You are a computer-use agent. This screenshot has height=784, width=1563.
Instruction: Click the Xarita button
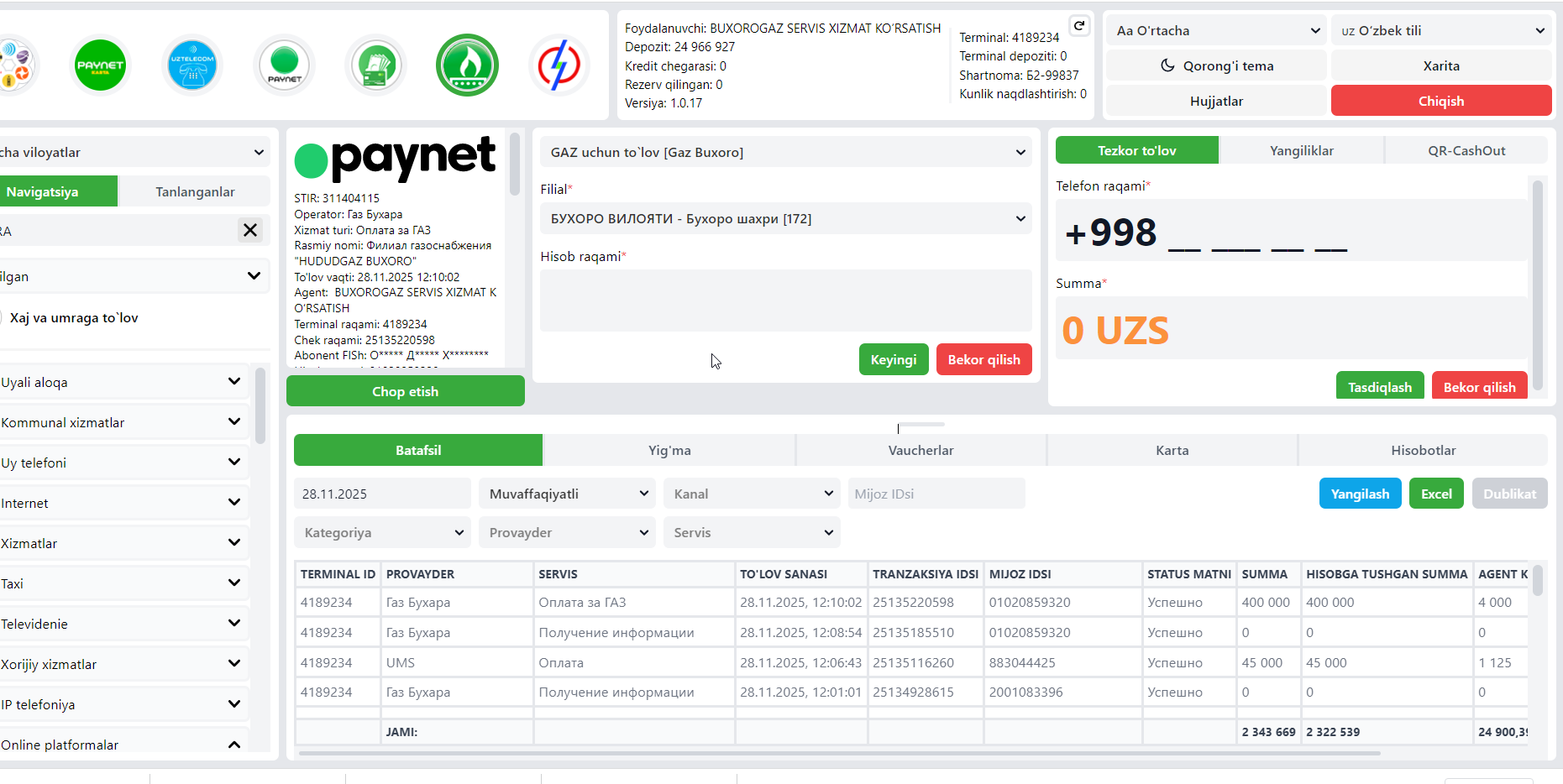coord(1441,65)
